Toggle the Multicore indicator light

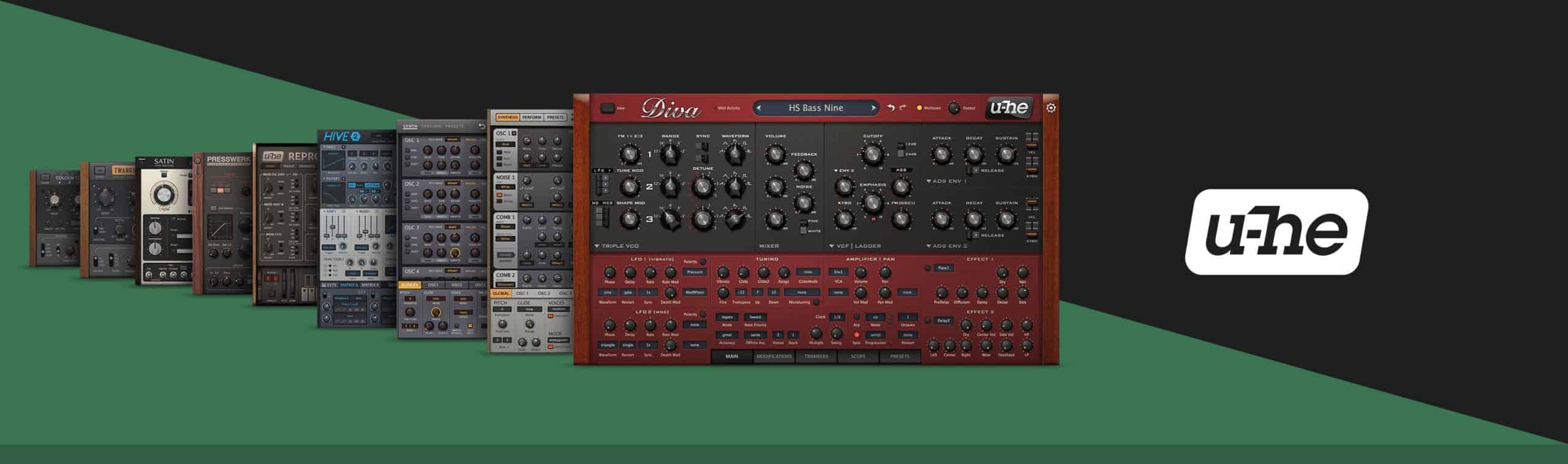click(x=919, y=108)
